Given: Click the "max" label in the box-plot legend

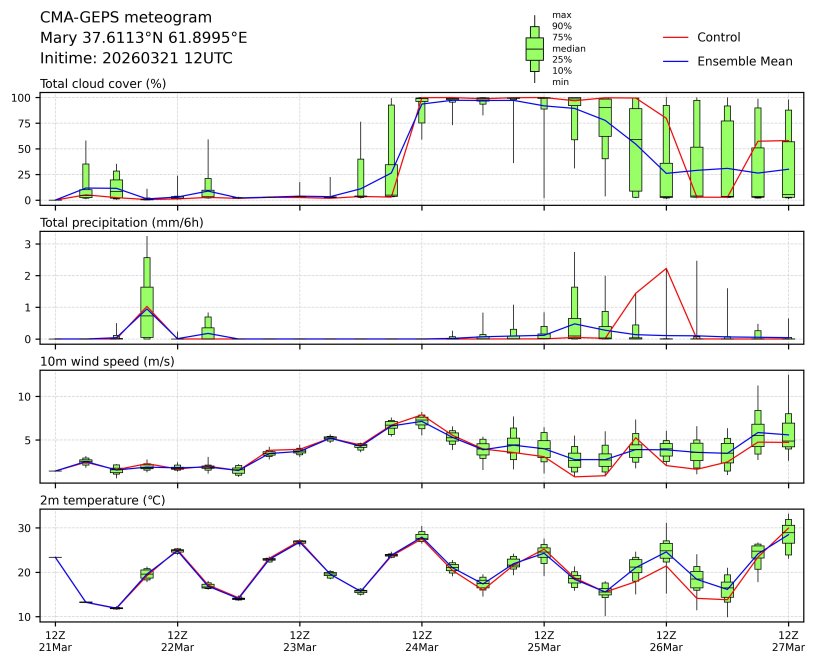Looking at the screenshot, I should click(x=560, y=15).
